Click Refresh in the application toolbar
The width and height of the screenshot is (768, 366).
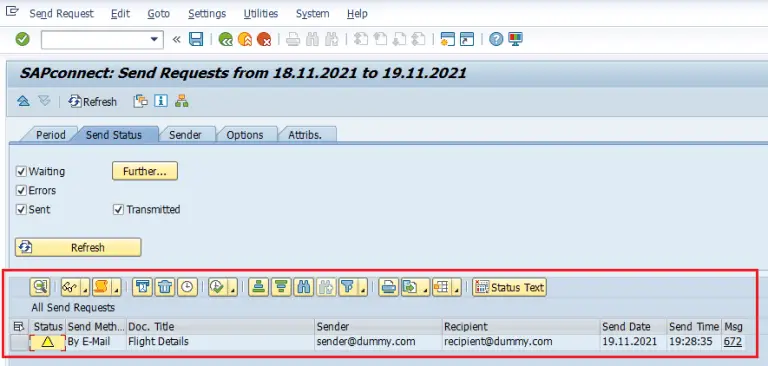93,101
